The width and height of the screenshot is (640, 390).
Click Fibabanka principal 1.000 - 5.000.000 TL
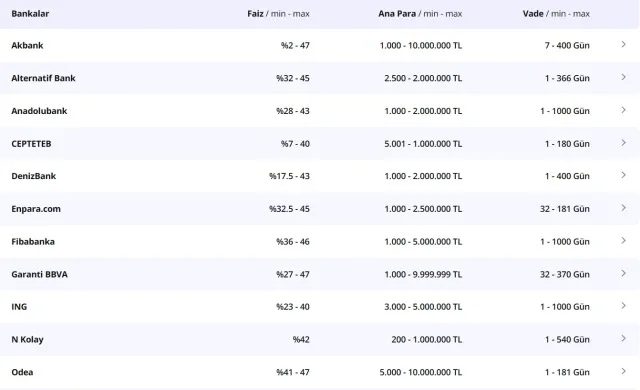click(423, 242)
